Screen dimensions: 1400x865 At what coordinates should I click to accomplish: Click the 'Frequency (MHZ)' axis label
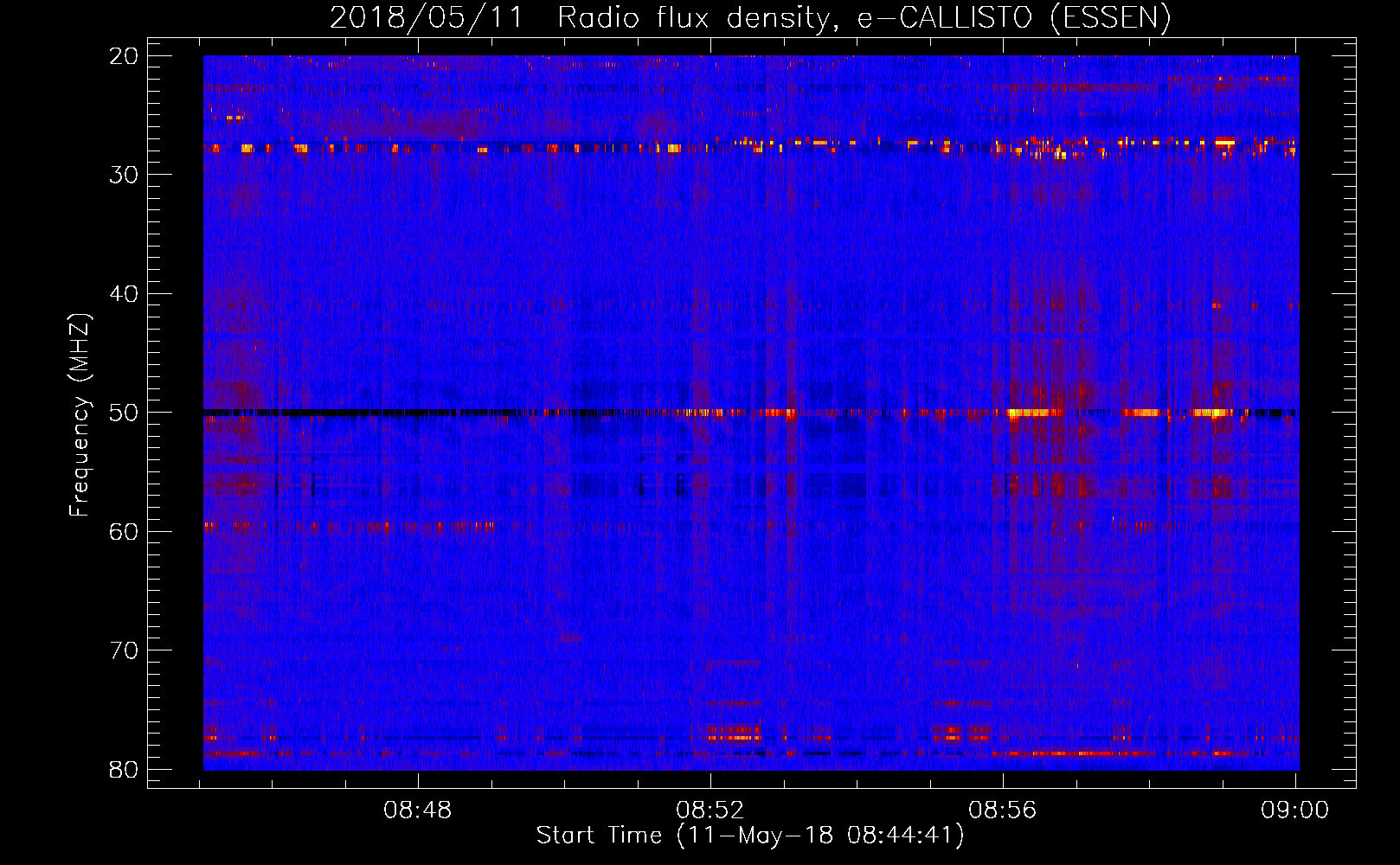[x=80, y=415]
